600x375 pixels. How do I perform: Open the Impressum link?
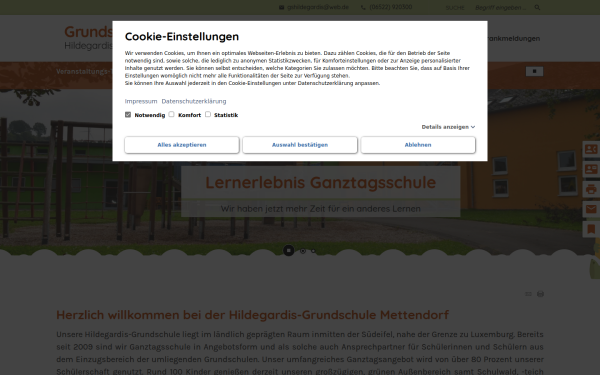point(141,101)
